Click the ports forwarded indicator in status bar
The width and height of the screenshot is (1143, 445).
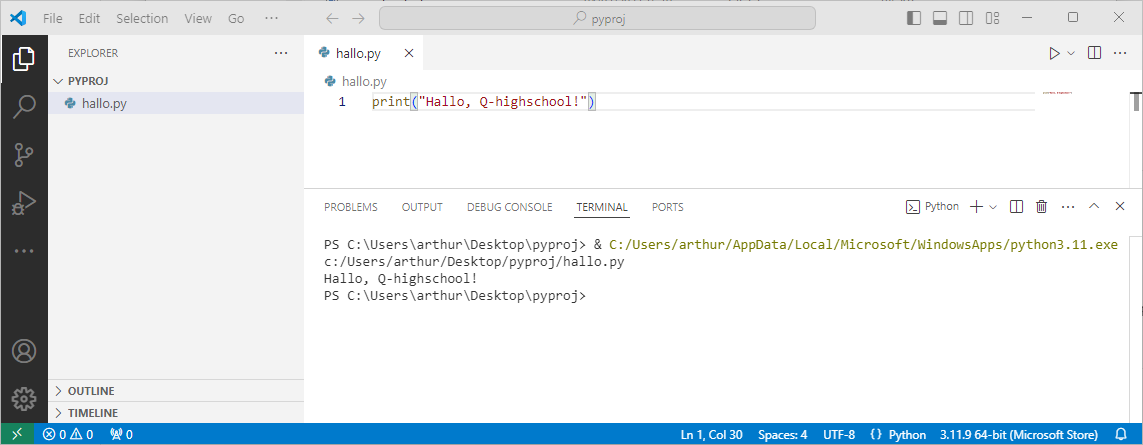point(121,434)
